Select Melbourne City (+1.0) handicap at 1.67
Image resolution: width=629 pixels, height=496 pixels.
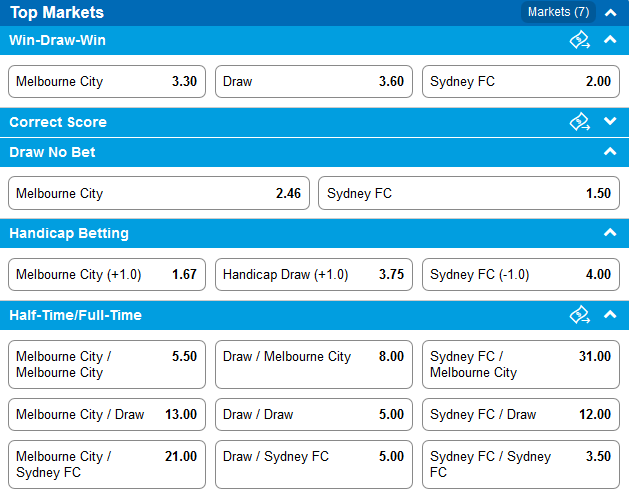(107, 274)
